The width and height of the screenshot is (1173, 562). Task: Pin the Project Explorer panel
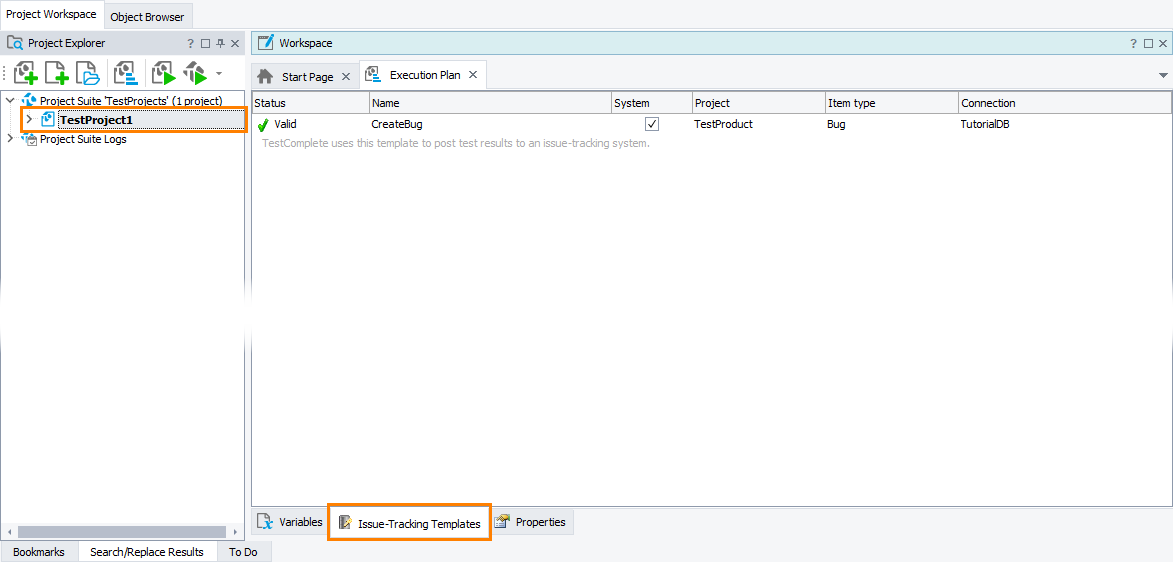(220, 44)
